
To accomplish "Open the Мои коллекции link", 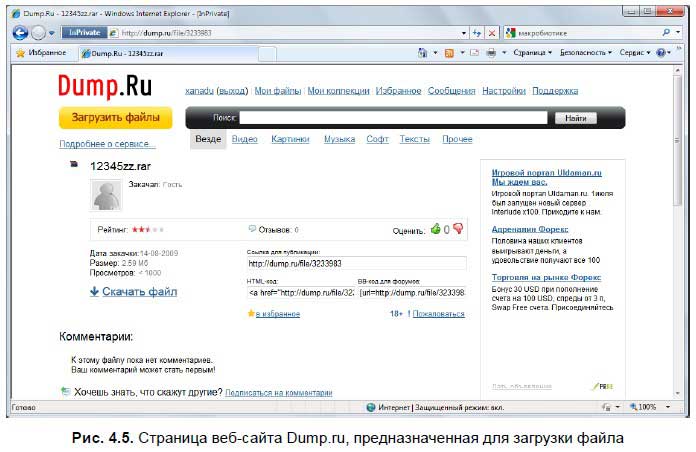I will tap(338, 91).
